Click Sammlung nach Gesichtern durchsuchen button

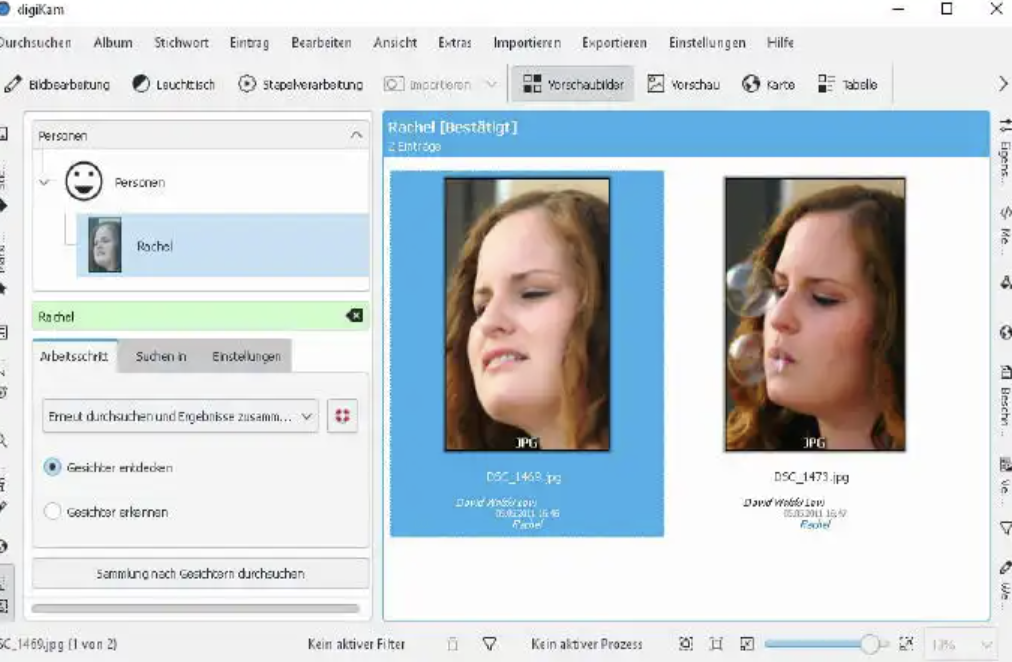200,574
